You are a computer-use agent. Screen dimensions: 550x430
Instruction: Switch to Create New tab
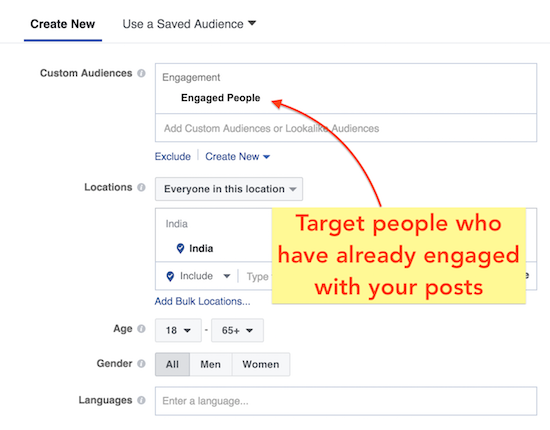click(63, 24)
